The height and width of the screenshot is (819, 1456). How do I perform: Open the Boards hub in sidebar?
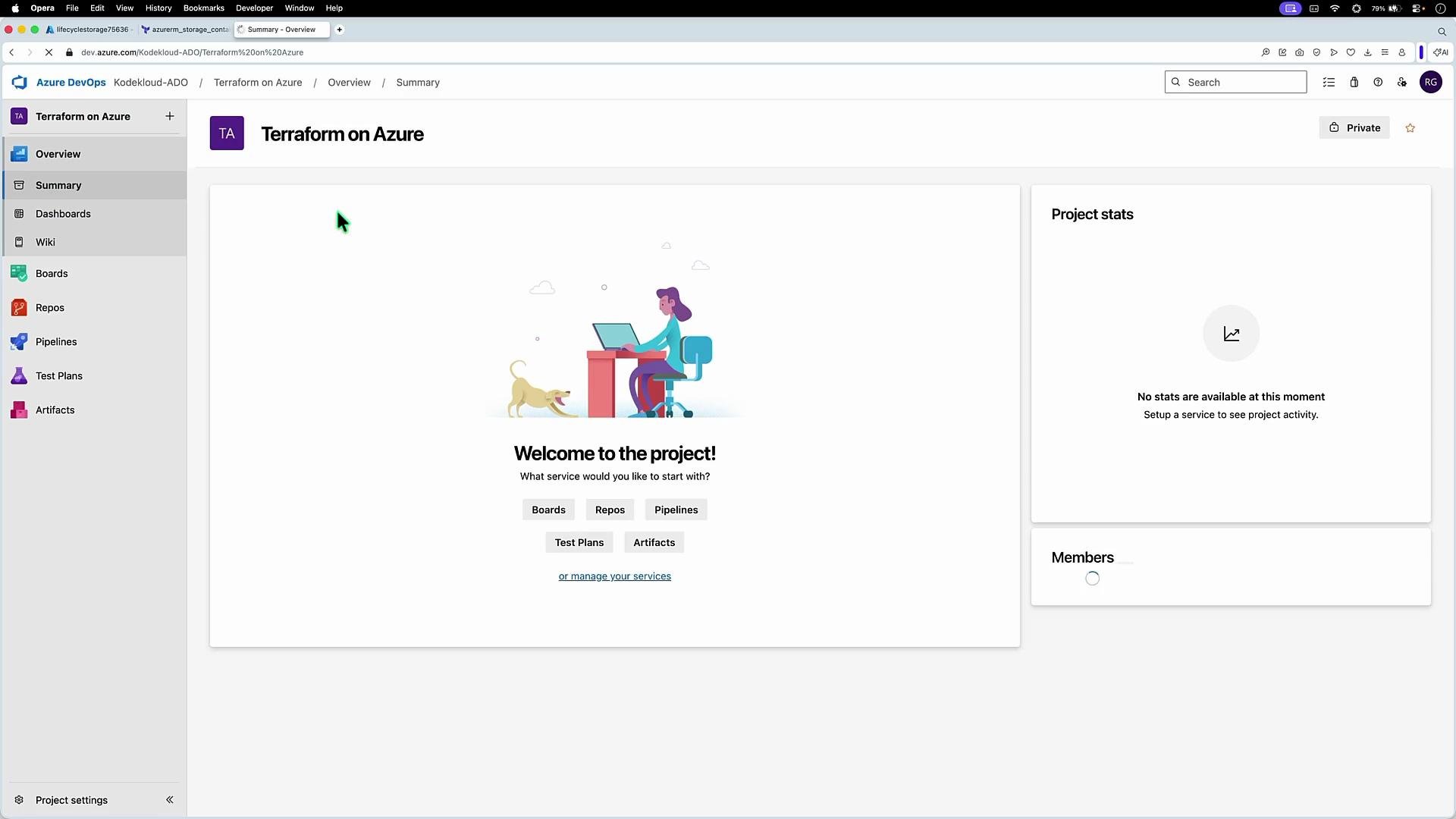[95, 274]
